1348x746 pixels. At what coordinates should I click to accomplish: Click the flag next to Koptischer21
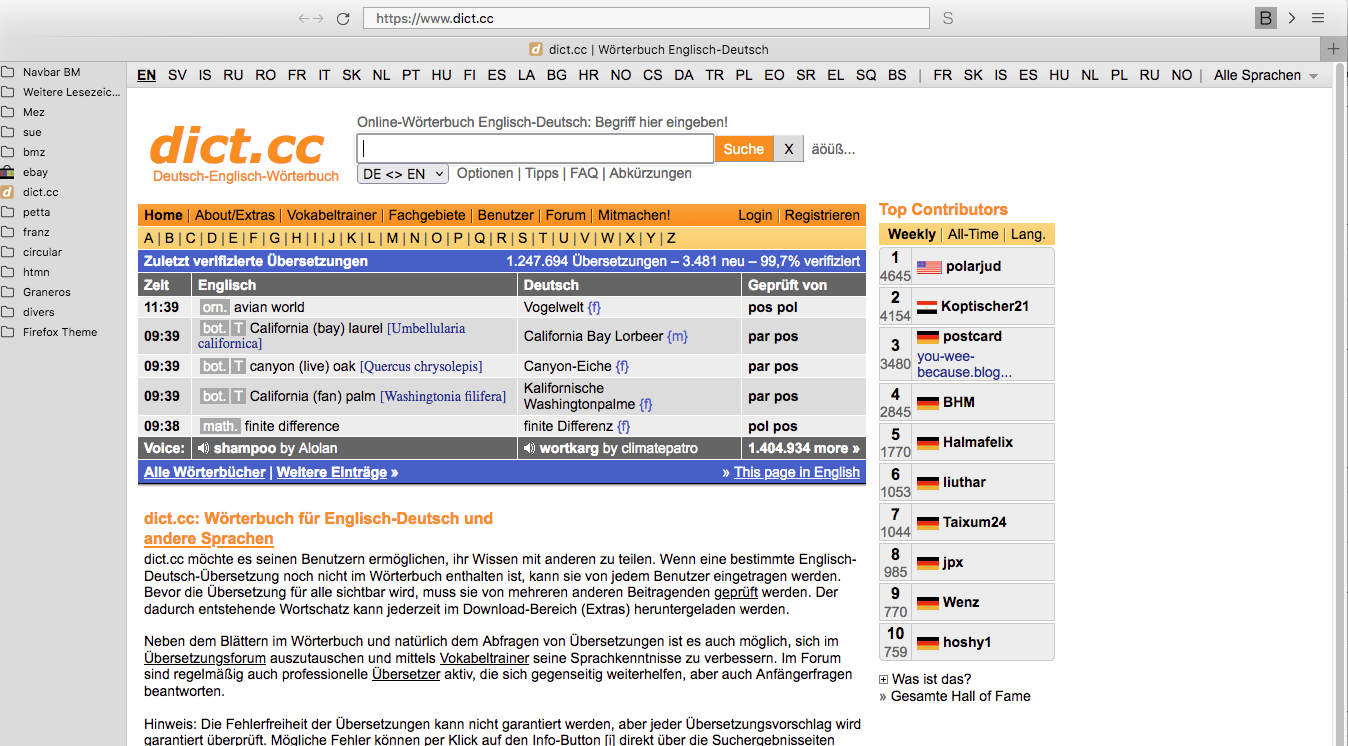coord(927,307)
